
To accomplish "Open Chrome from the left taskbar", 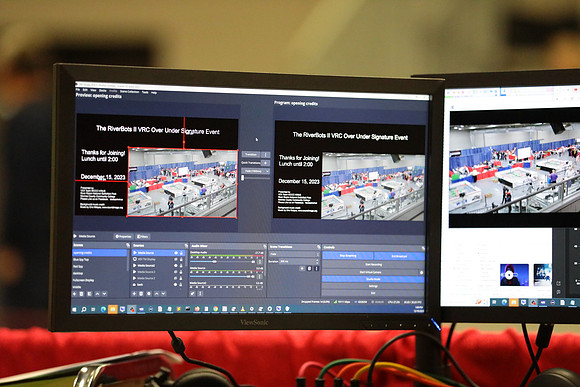I will pyautogui.click(x=216, y=309).
